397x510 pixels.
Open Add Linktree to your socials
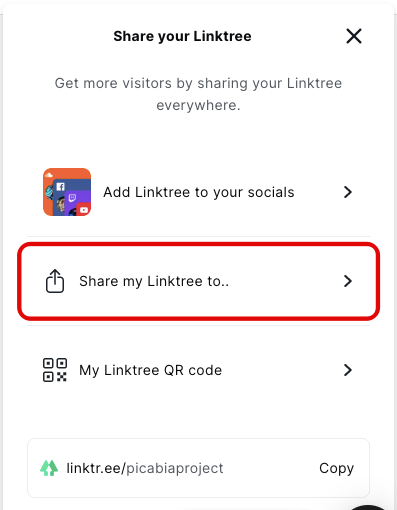[198, 192]
